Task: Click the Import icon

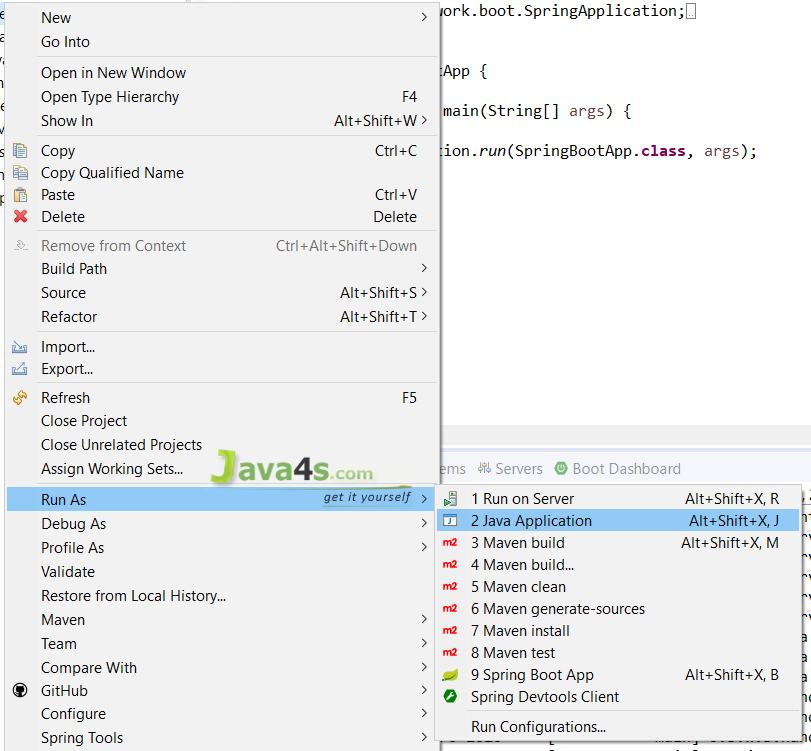Action: point(20,347)
